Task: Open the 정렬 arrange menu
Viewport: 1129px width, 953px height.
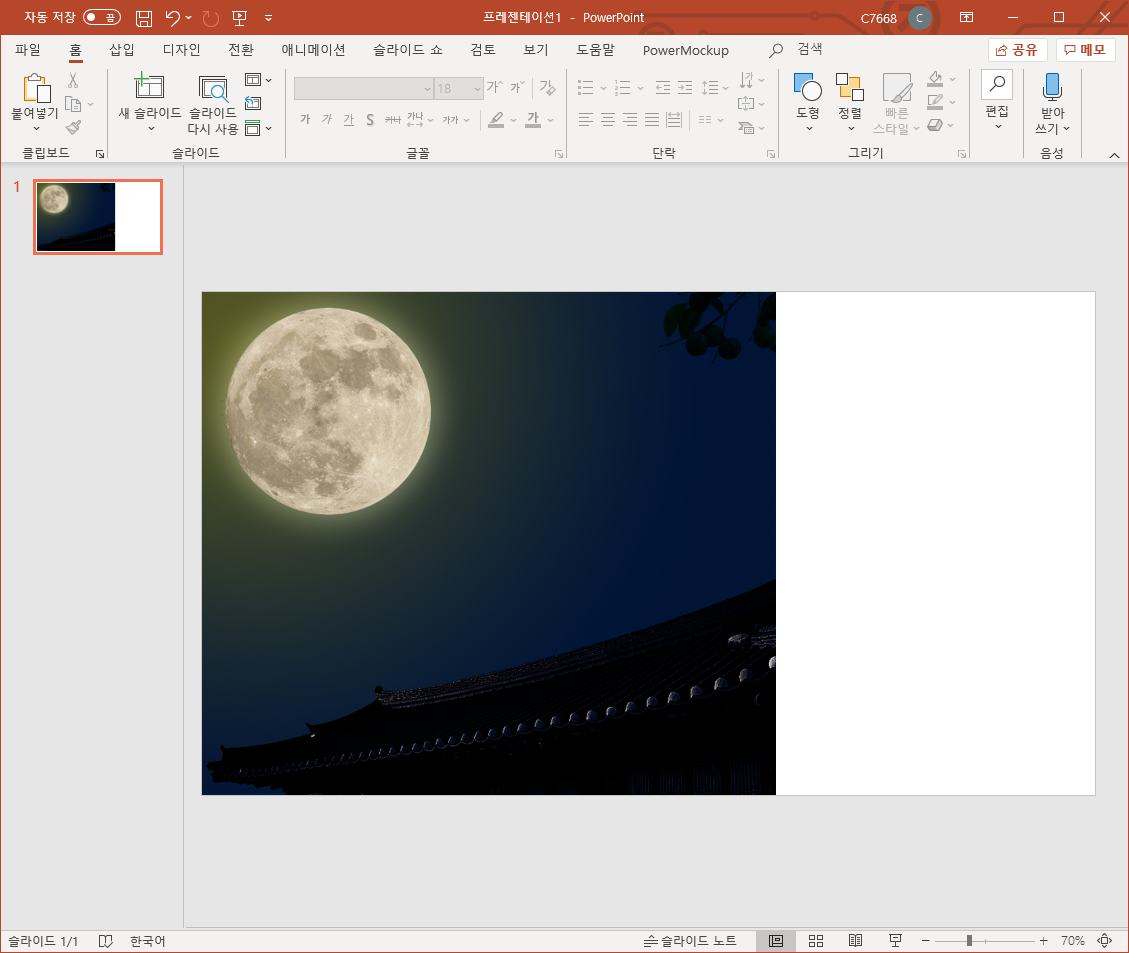Action: [850, 101]
